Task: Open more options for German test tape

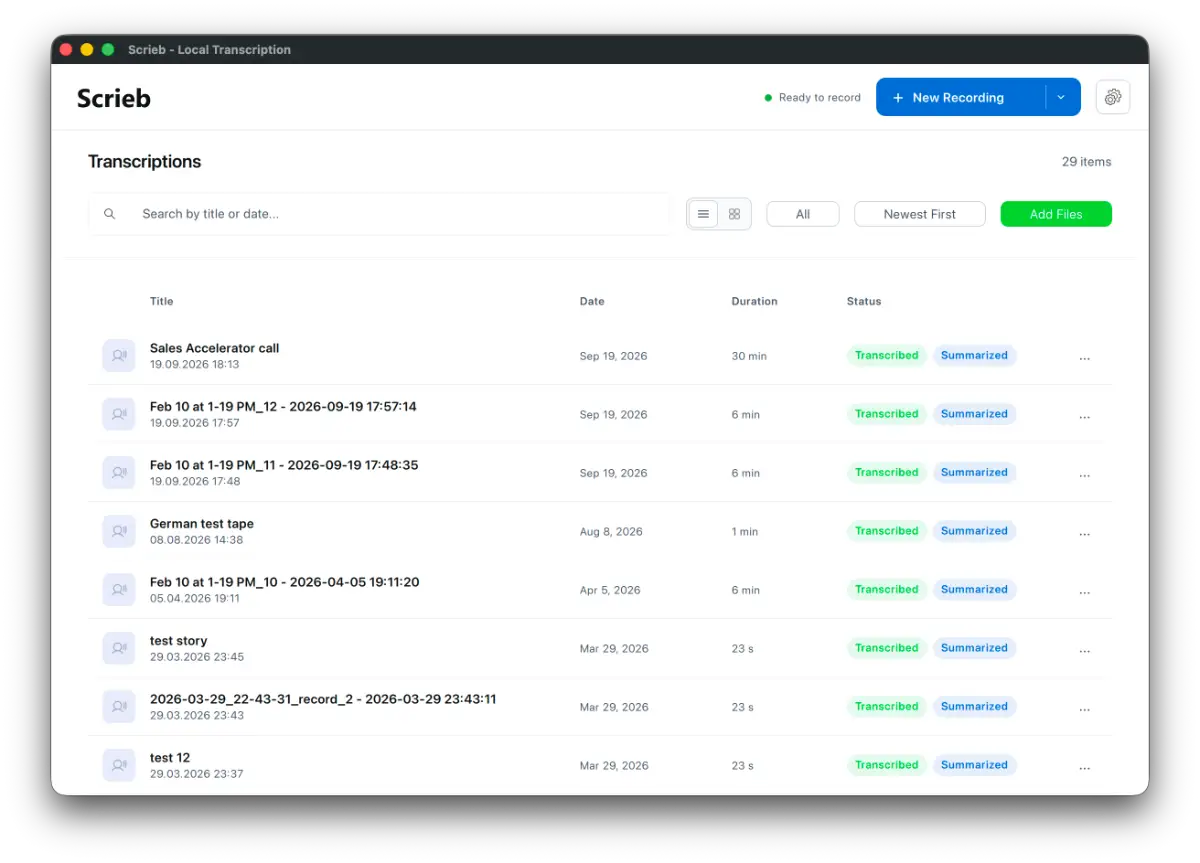Action: [1085, 533]
